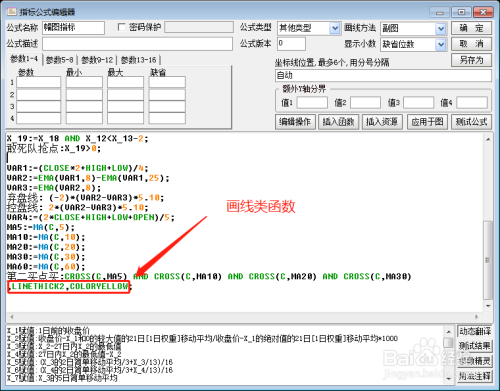This screenshot has height=391, width=500.
Task: Maximize the formula editor window
Action: coord(461,12)
